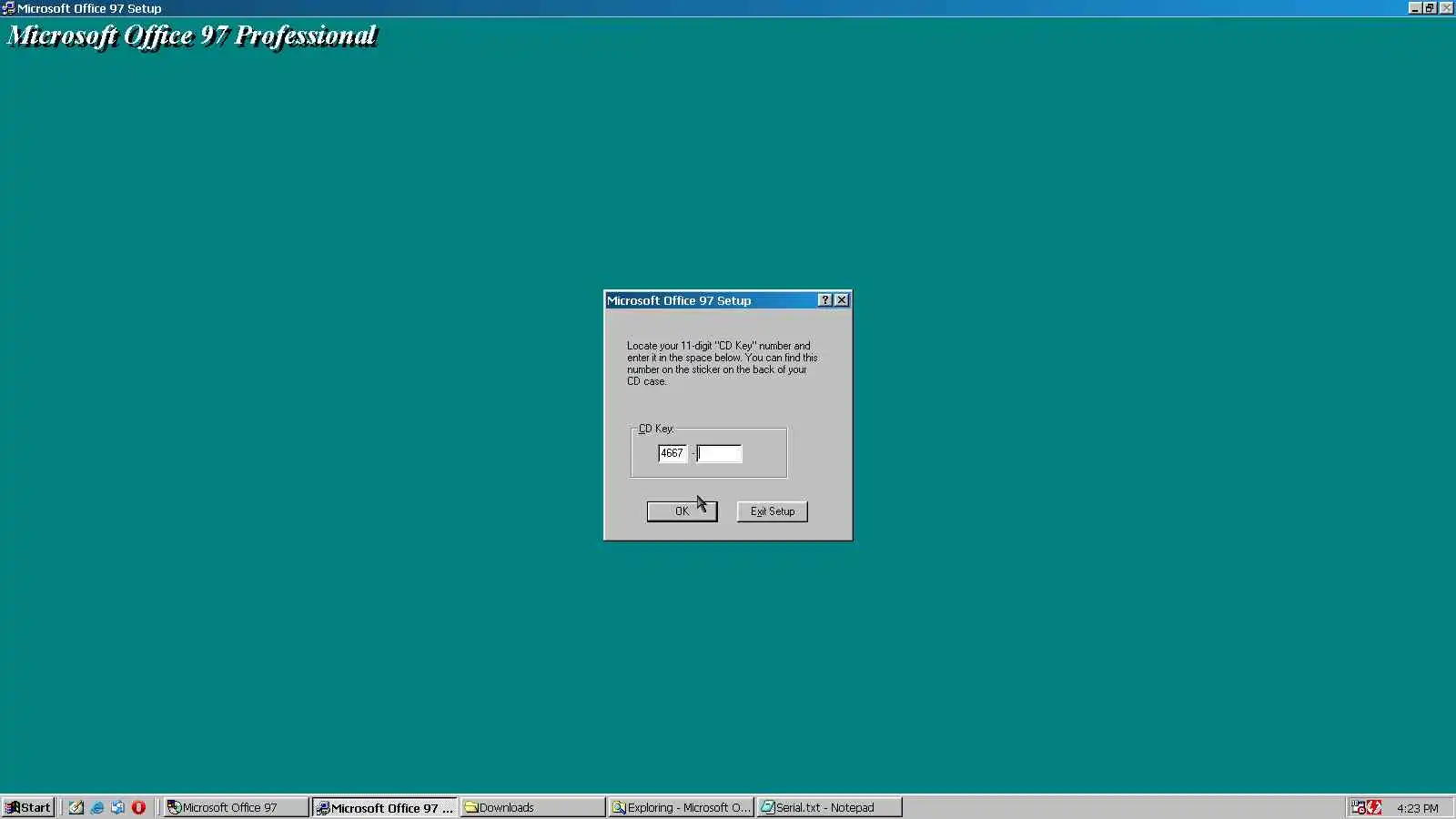Click the "Microsoft Office 97 Professional" heading

point(192,35)
